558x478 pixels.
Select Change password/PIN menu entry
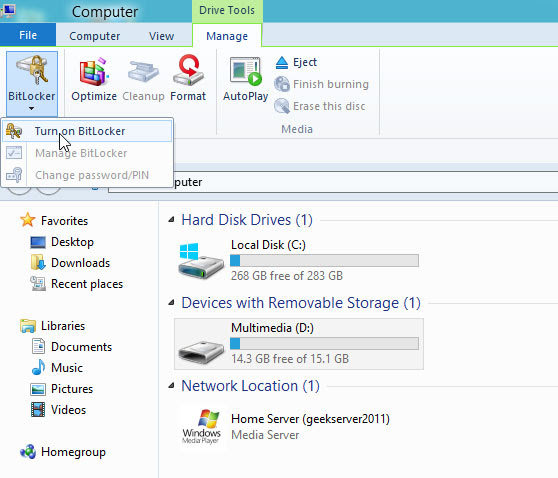coord(87,175)
